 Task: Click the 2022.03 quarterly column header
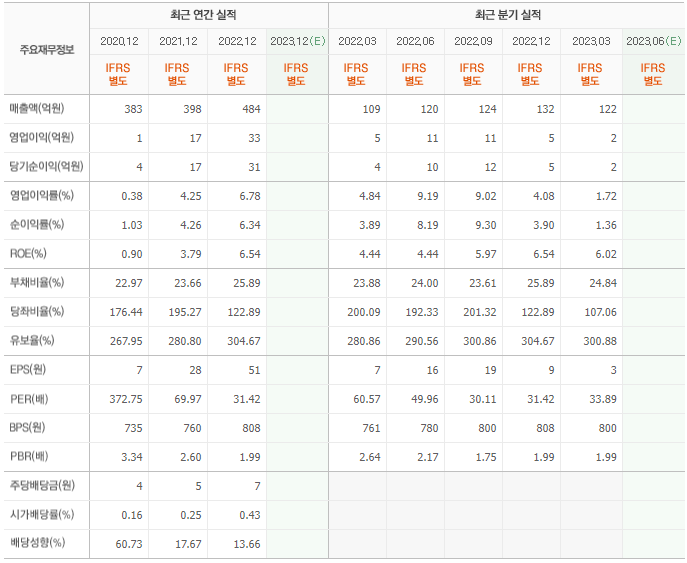(x=358, y=41)
